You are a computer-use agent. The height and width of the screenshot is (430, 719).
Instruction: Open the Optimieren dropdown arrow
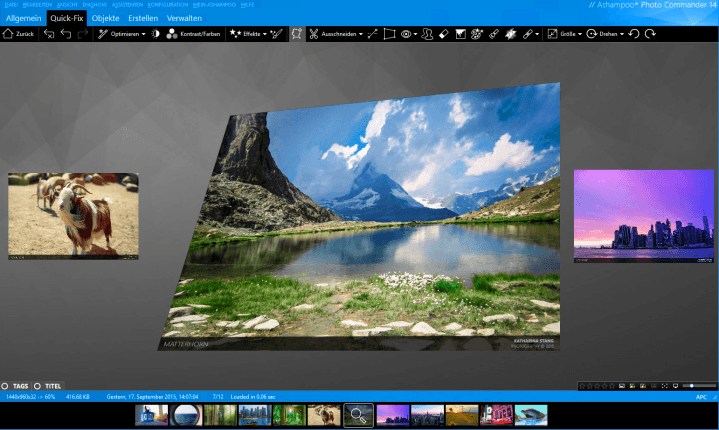tap(144, 34)
